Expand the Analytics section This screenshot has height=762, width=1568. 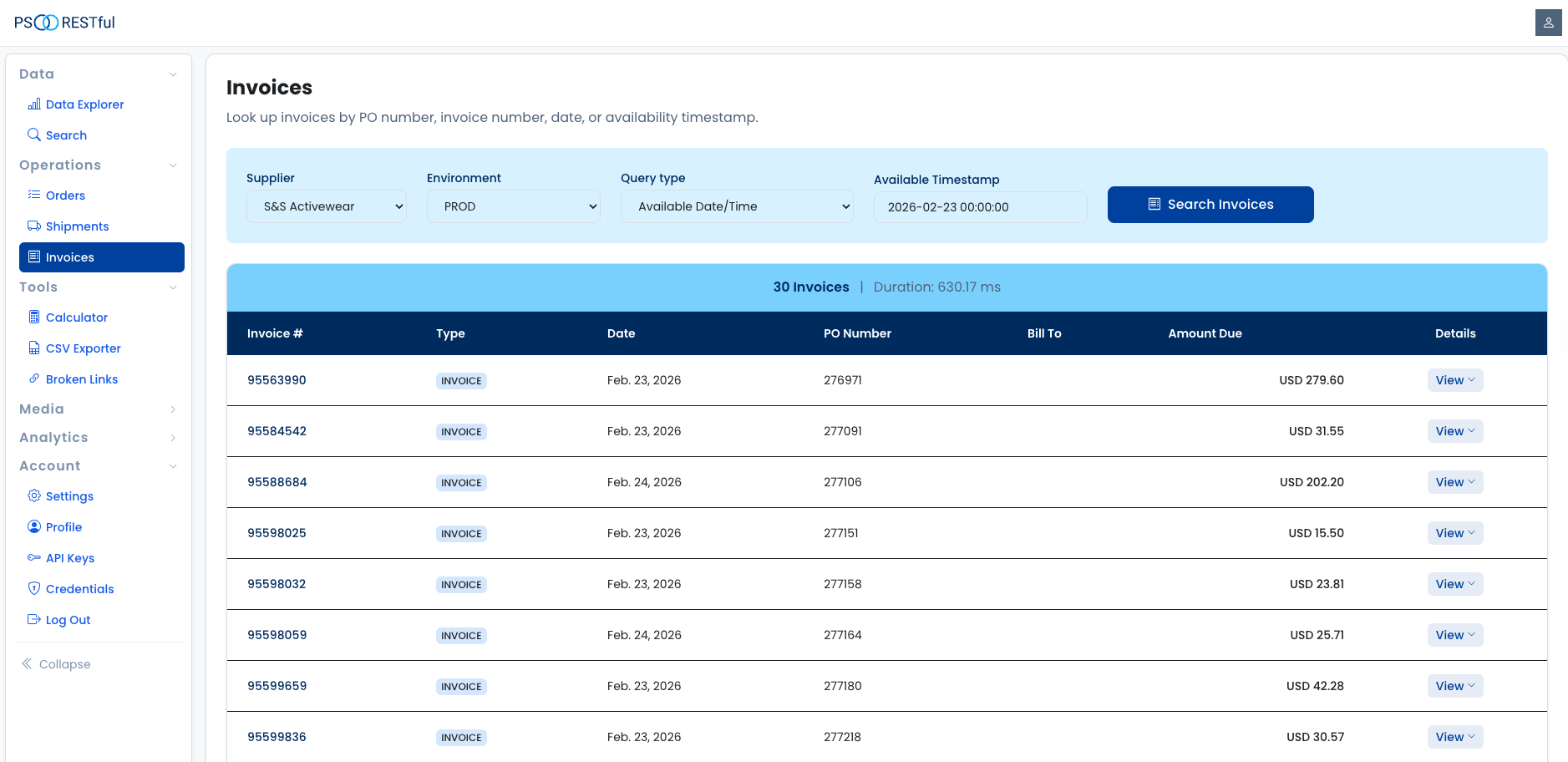(173, 437)
